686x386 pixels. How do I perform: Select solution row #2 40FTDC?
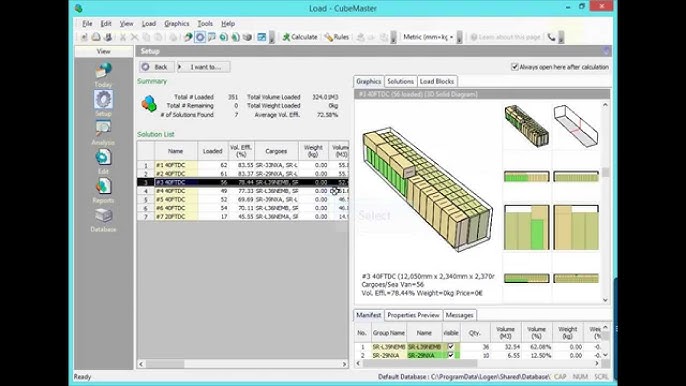pyautogui.click(x=243, y=174)
